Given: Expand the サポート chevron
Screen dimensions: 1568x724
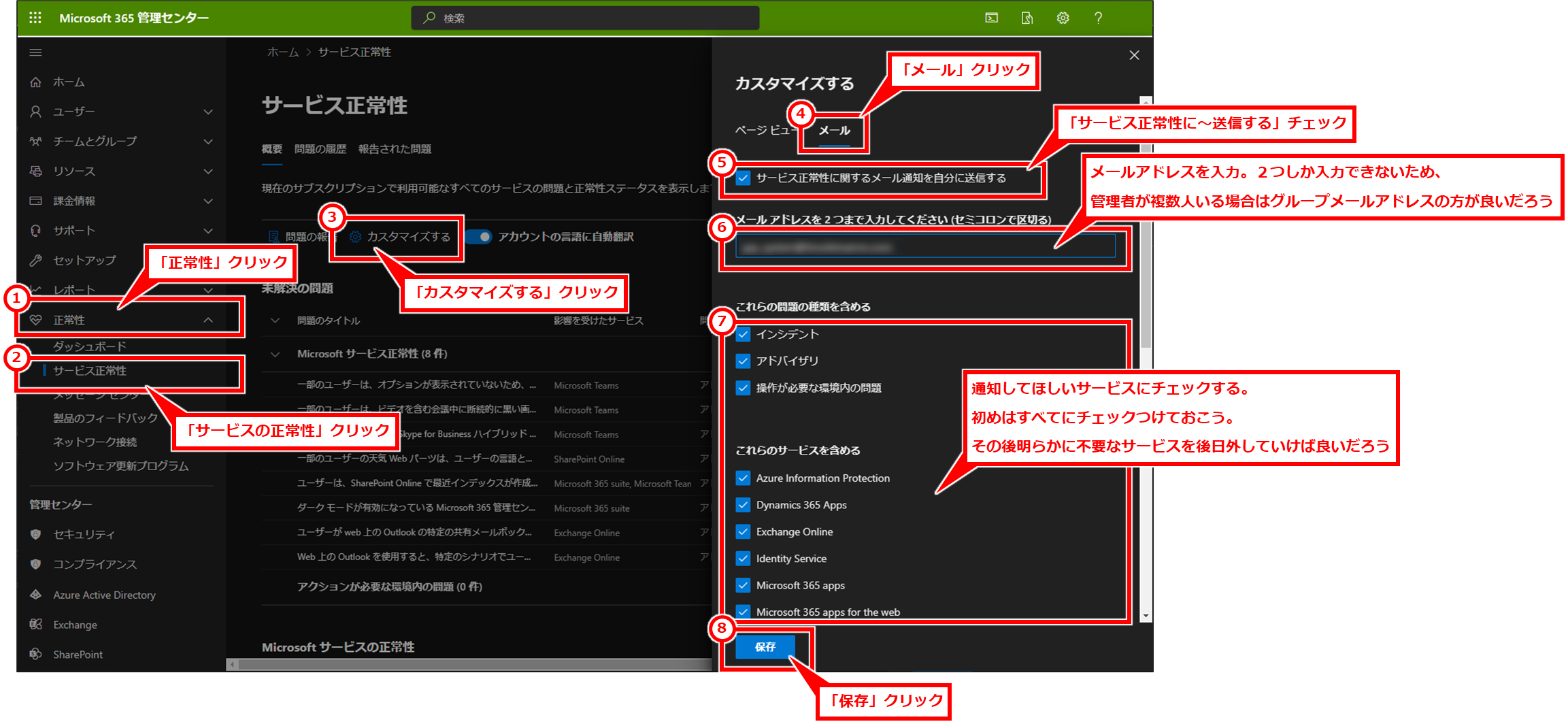Looking at the screenshot, I should coord(208,231).
